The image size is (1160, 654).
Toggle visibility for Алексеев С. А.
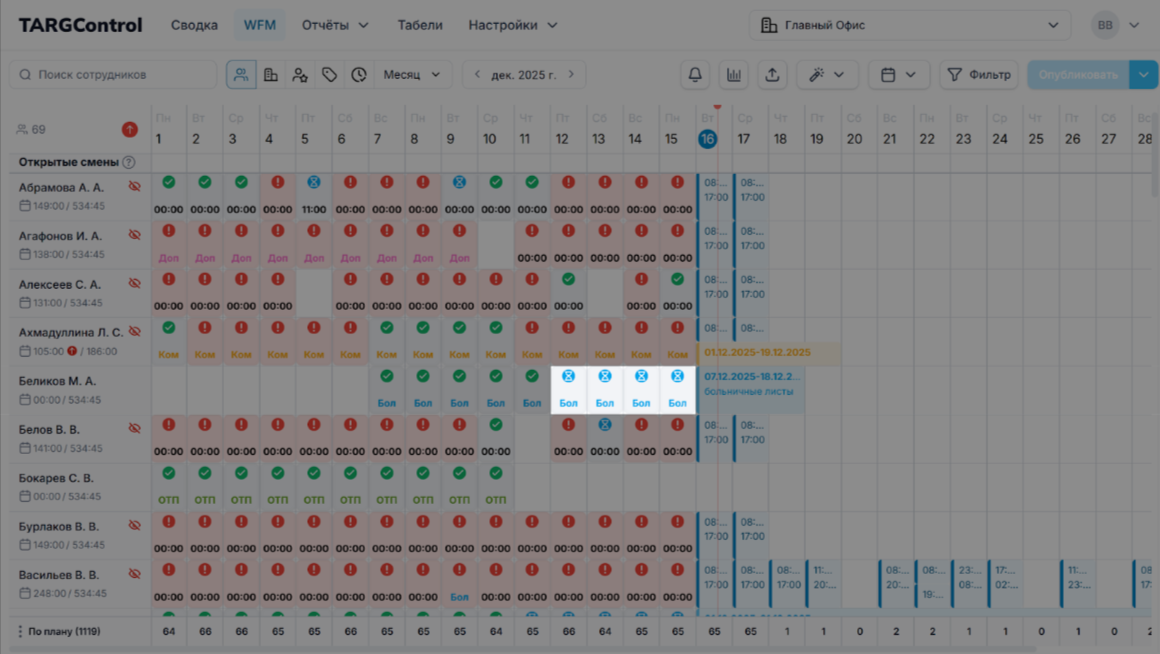[134, 284]
